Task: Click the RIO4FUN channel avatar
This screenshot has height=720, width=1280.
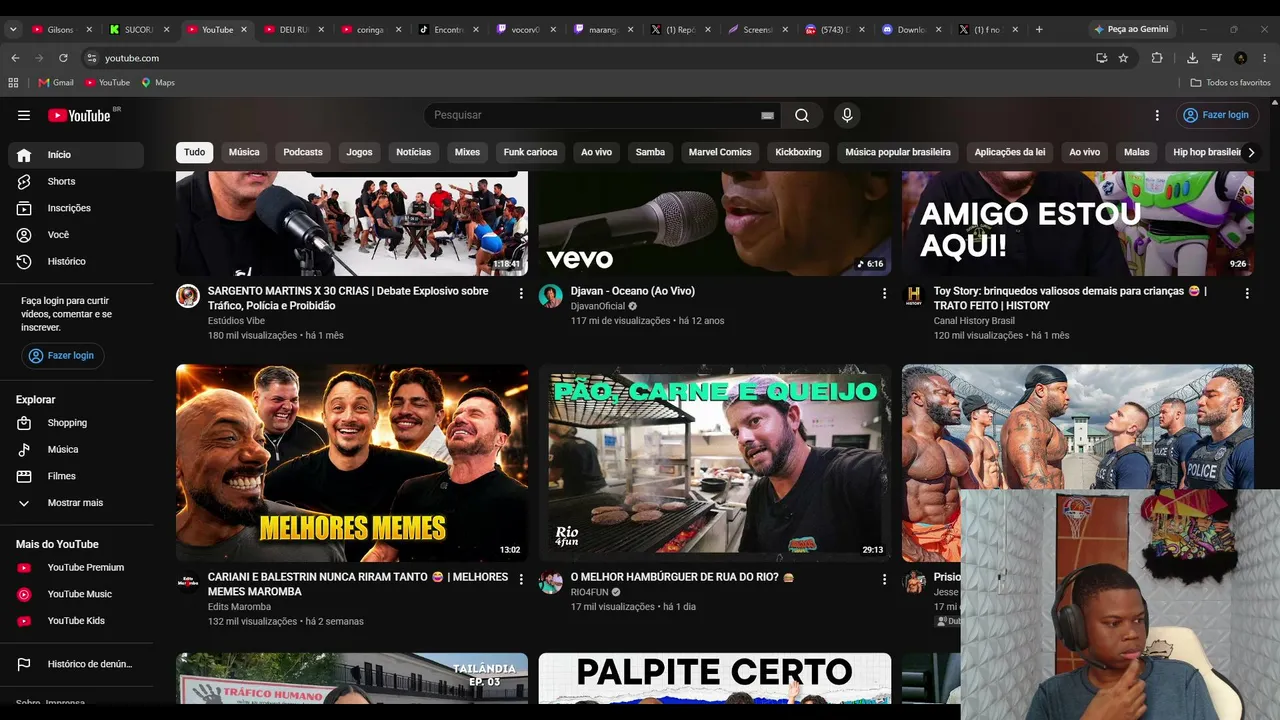Action: pos(551,582)
